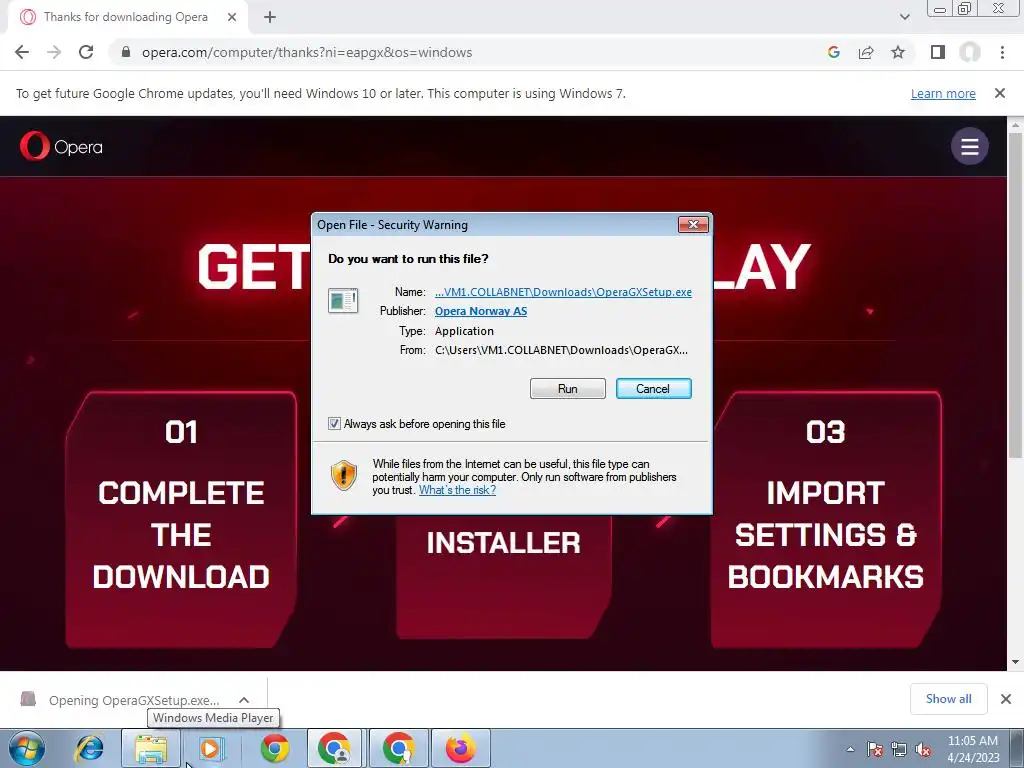The image size is (1024, 768).
Task: Click the application file icon in the dialog
Action: [343, 301]
